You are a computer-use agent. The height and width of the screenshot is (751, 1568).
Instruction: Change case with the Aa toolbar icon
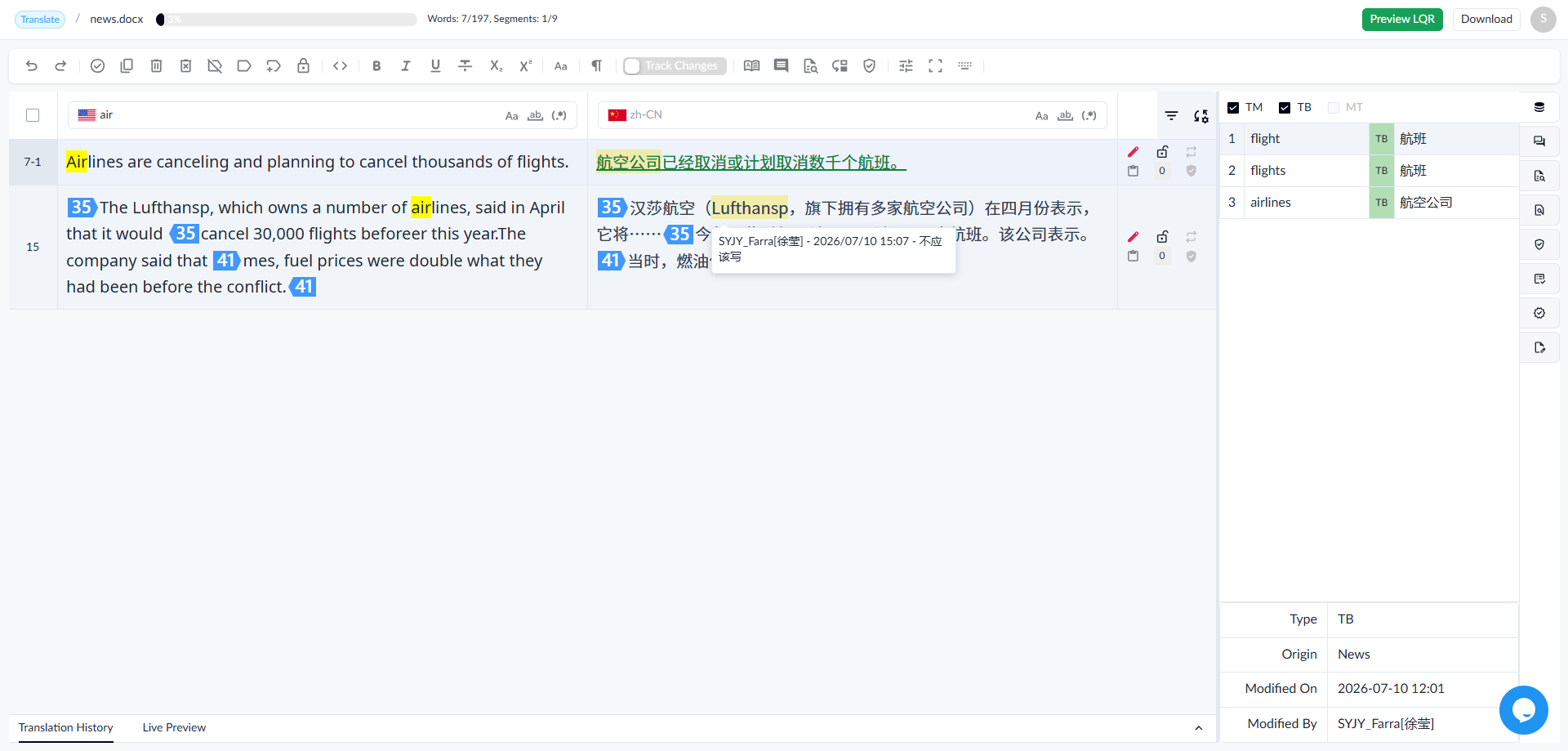point(560,66)
